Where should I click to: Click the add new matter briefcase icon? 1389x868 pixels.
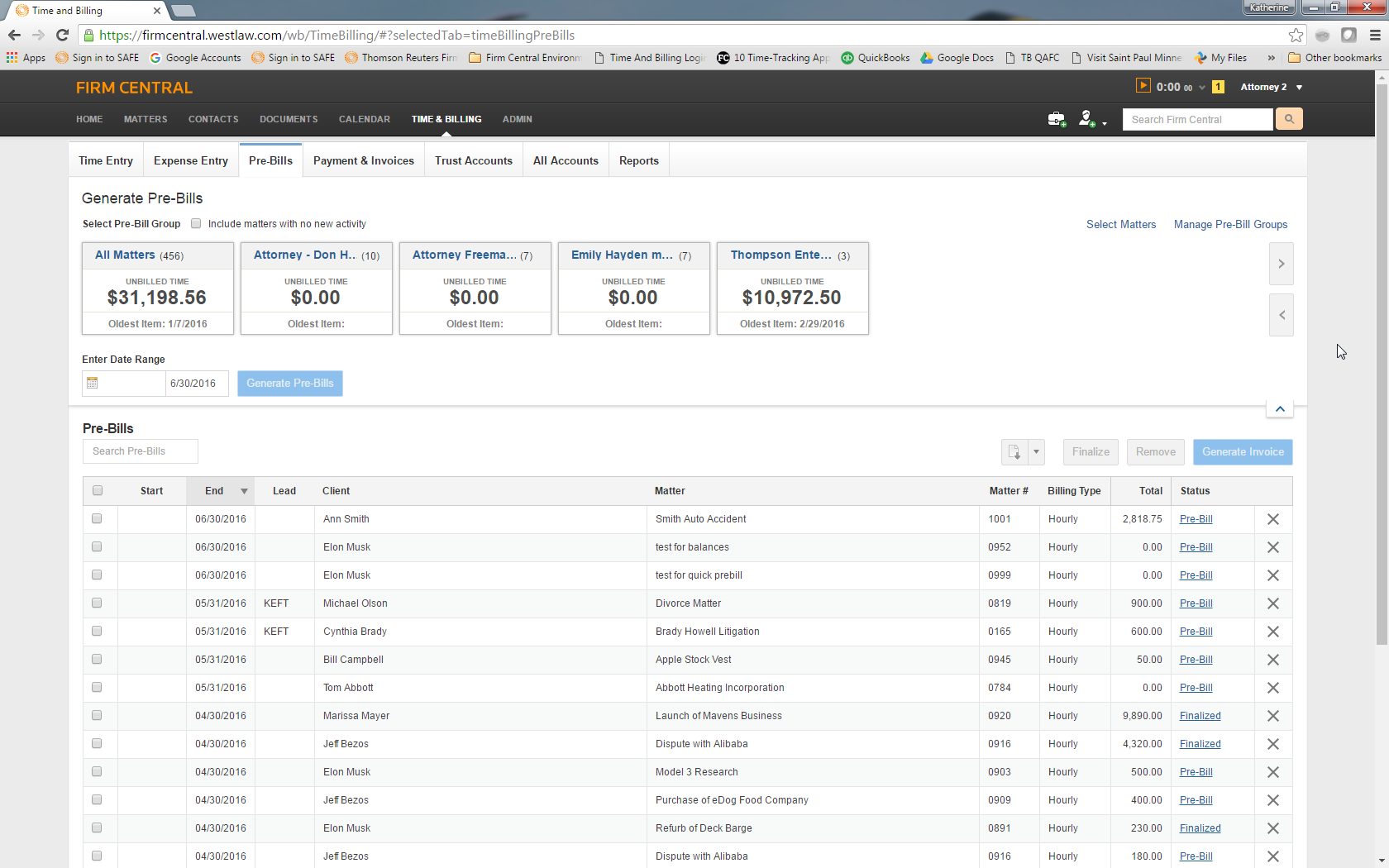[x=1057, y=119]
